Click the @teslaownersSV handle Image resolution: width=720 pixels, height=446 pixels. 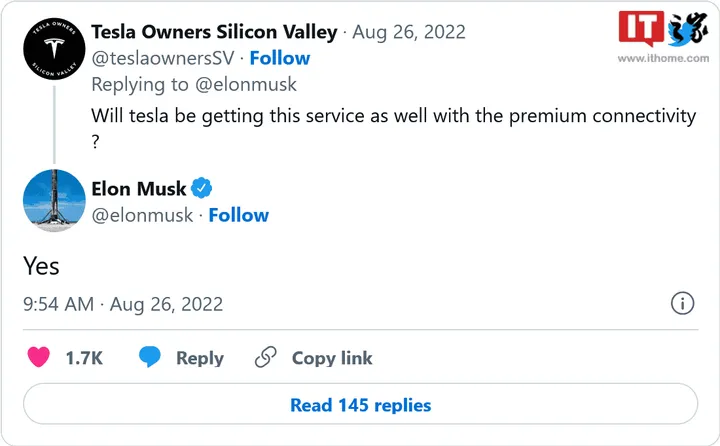pyautogui.click(x=163, y=58)
